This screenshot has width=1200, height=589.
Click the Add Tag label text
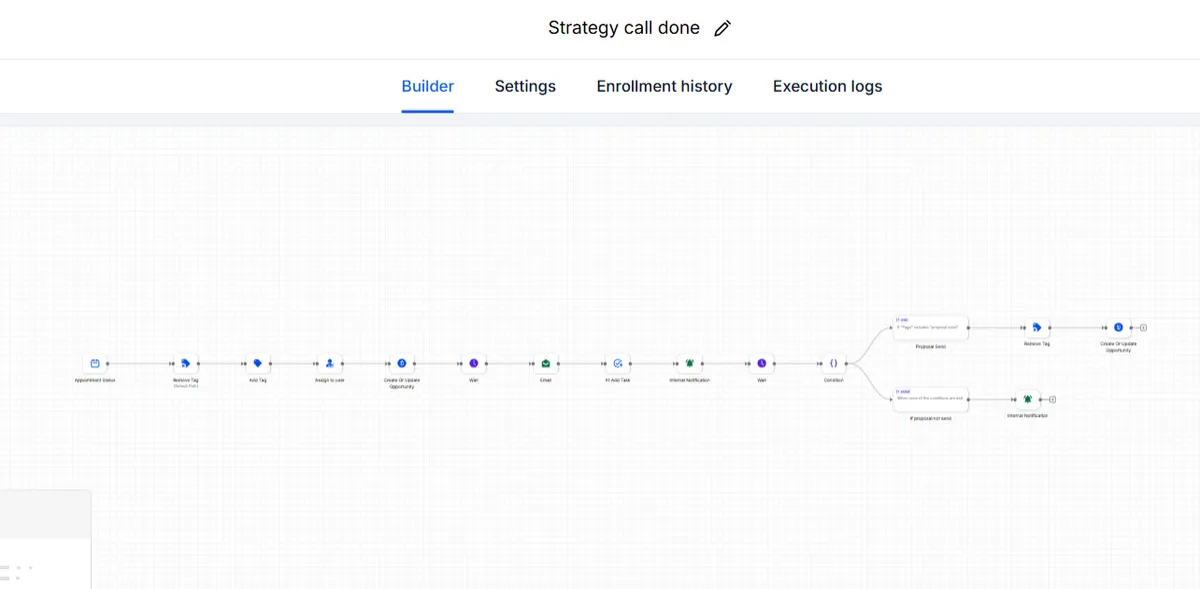tap(257, 380)
